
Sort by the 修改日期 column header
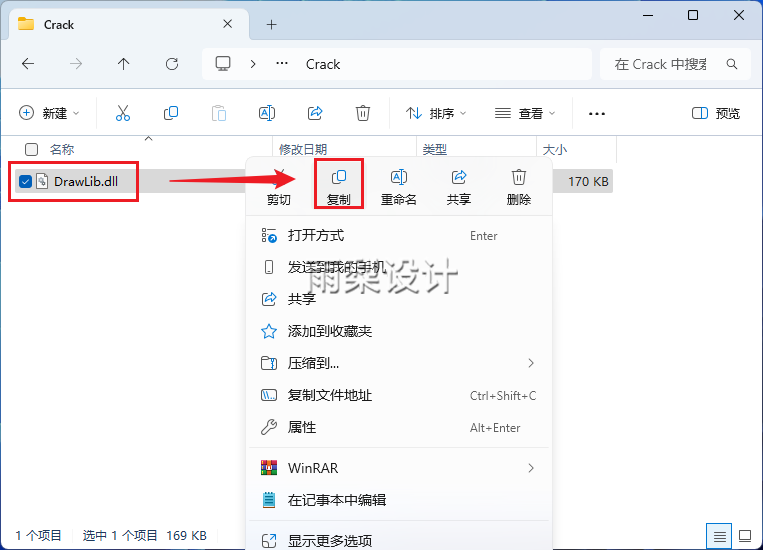[x=303, y=149]
